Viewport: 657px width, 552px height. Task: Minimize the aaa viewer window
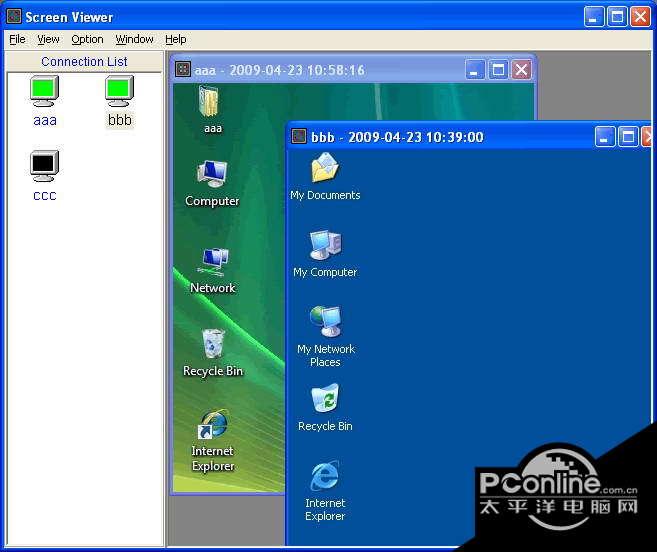click(475, 70)
